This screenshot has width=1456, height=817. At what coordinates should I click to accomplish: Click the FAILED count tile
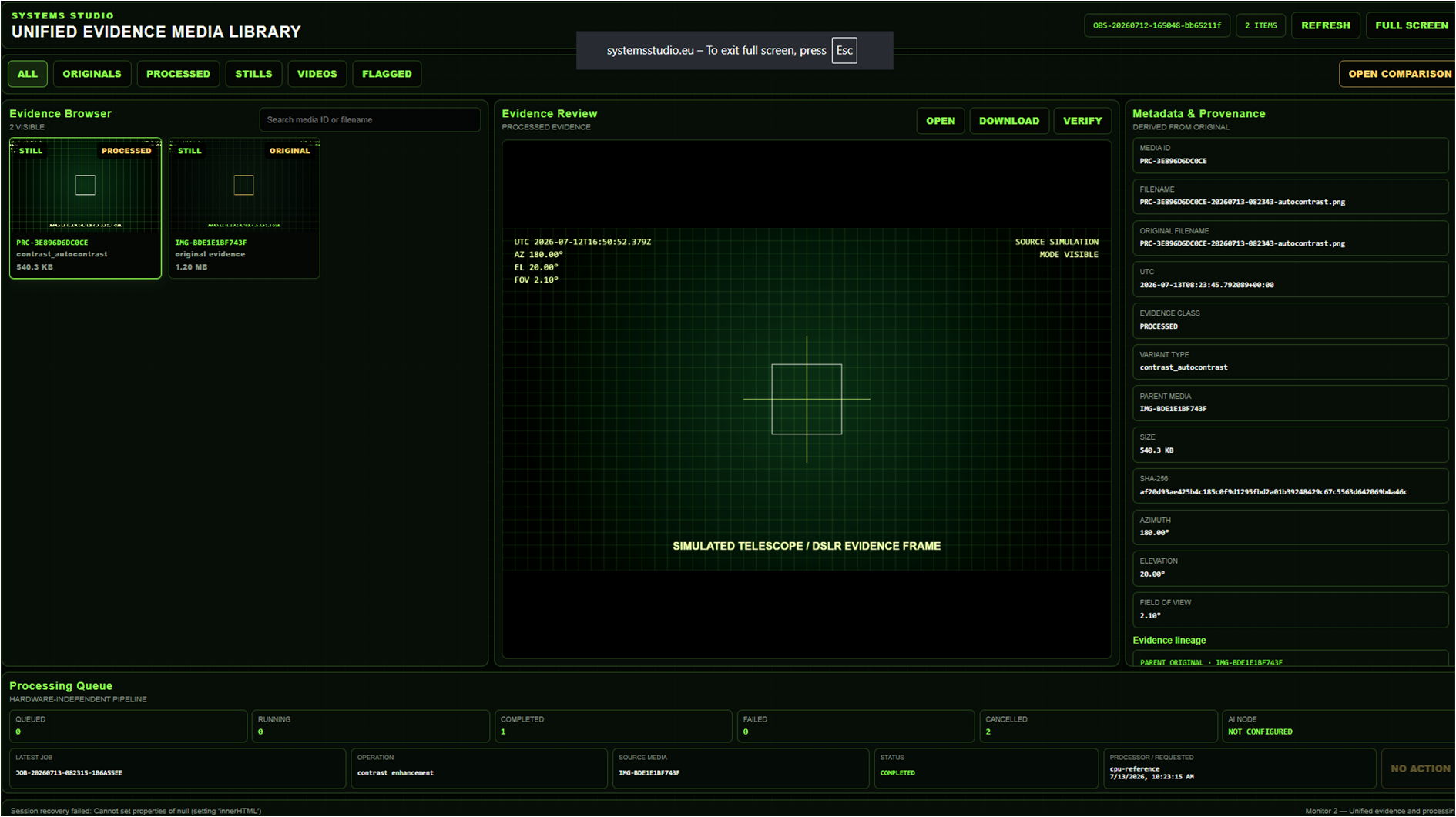[x=856, y=725]
